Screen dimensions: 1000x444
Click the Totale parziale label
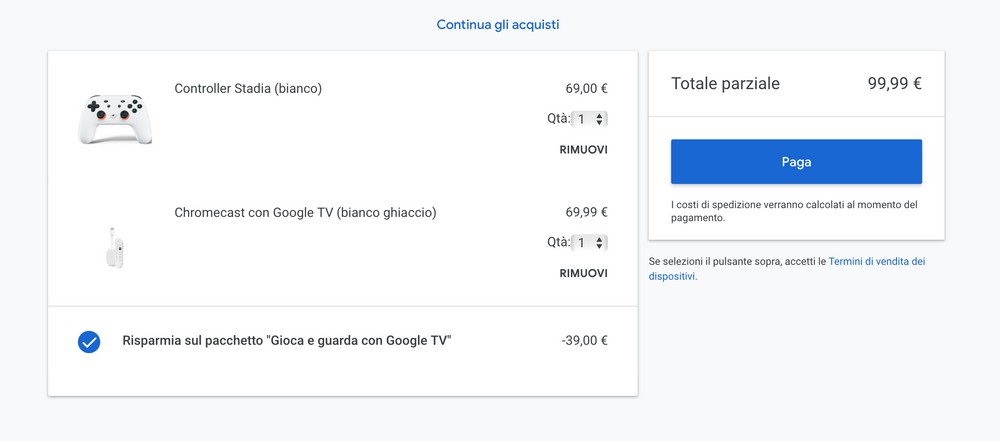pyautogui.click(x=725, y=84)
